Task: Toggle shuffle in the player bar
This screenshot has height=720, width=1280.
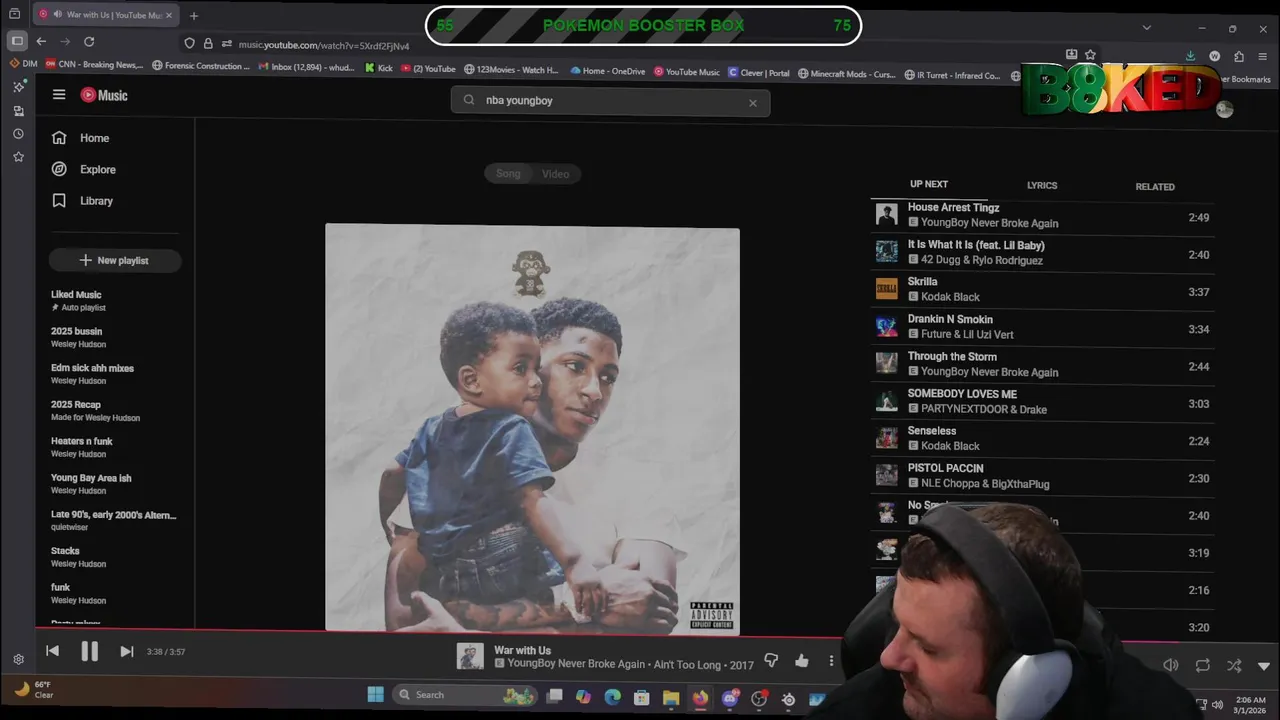Action: point(1234,665)
